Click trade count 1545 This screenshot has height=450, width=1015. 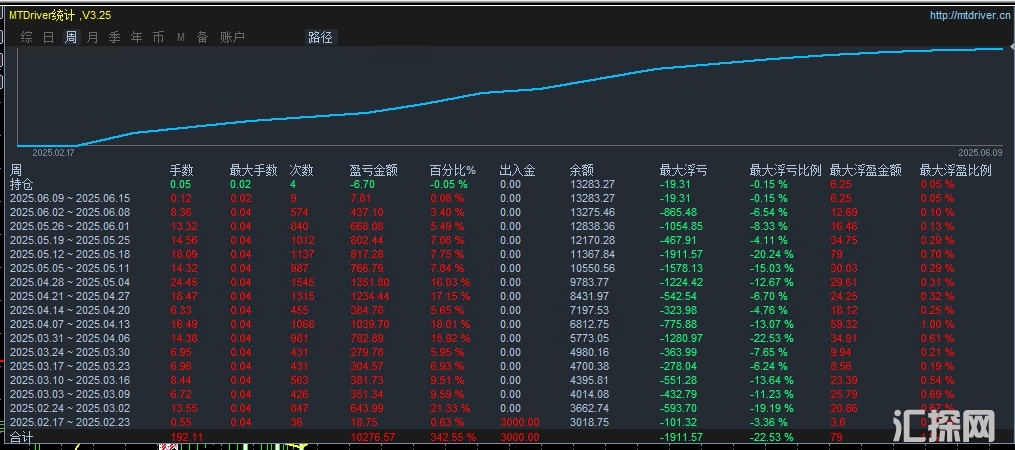coord(302,282)
